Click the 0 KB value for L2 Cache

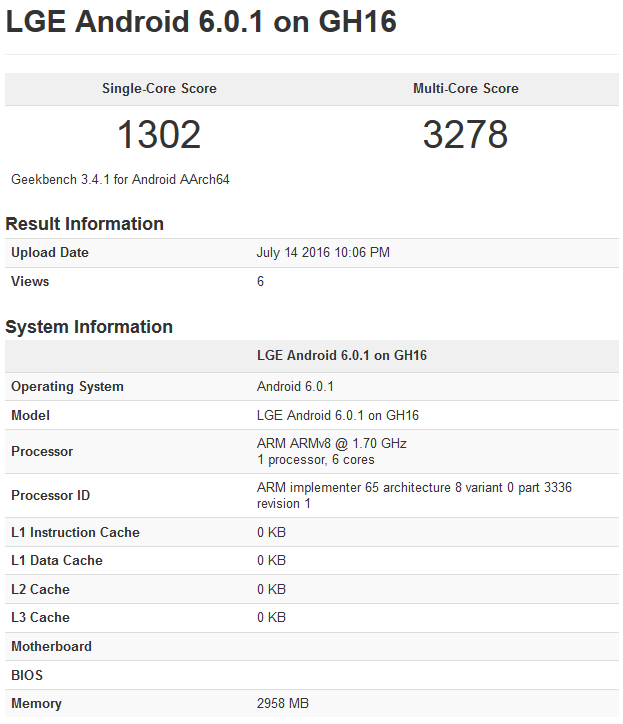pyautogui.click(x=272, y=589)
